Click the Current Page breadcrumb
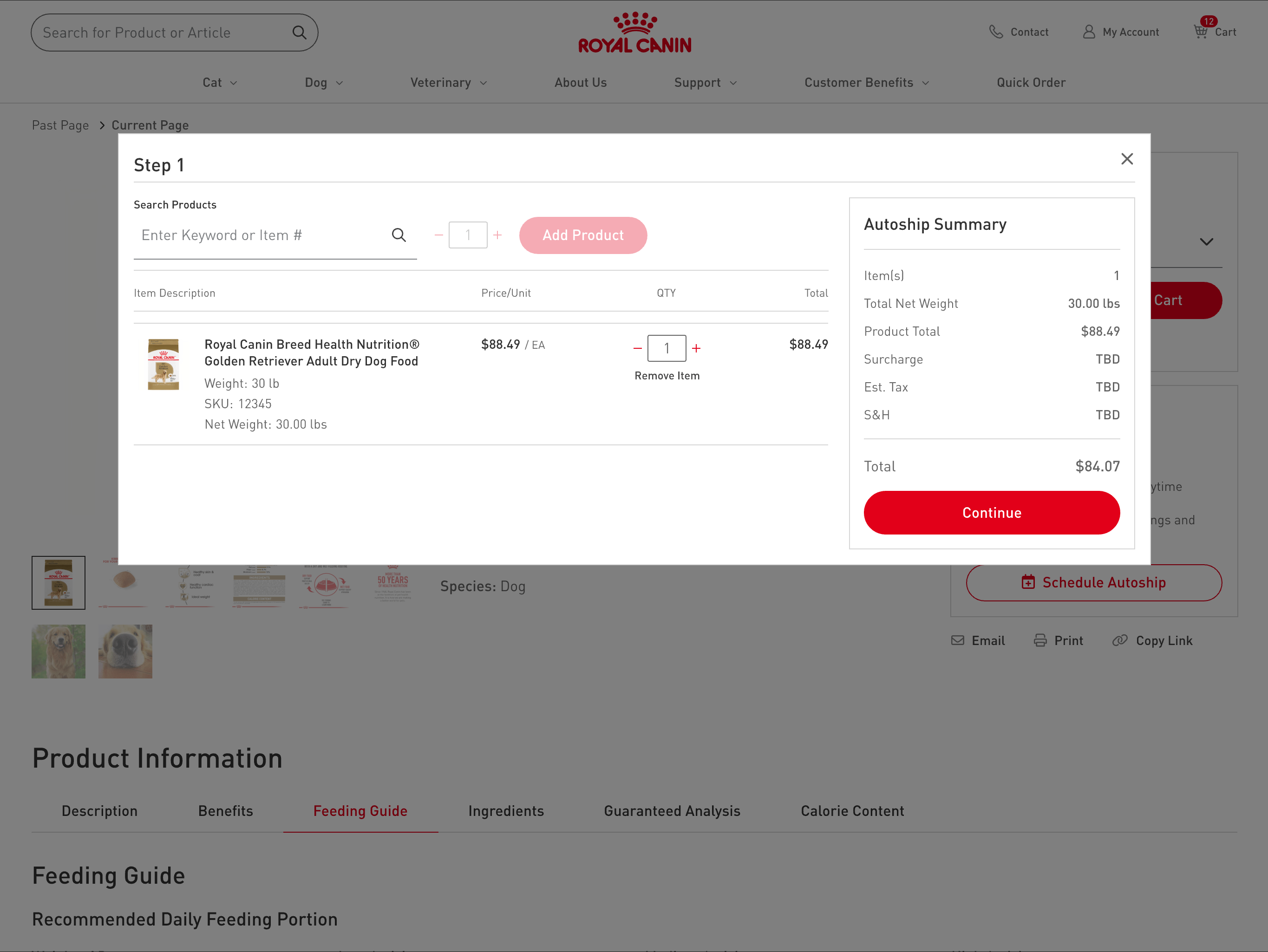The height and width of the screenshot is (952, 1268). pyautogui.click(x=150, y=125)
